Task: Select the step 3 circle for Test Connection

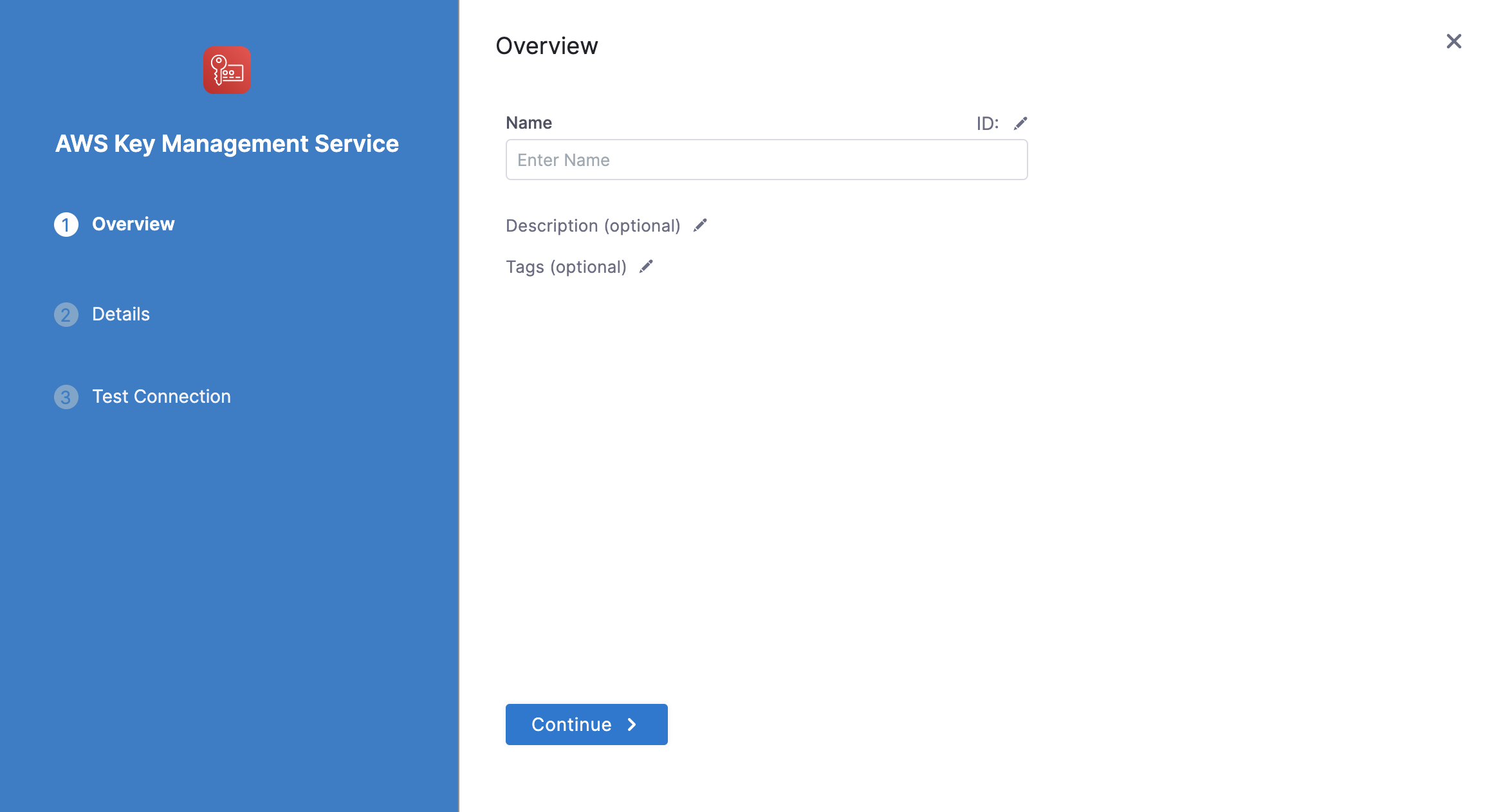Action: point(66,397)
